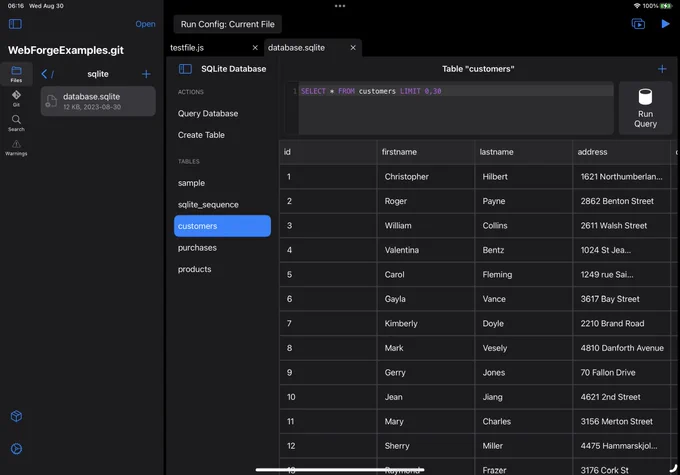Select the cell containing Carol
The height and width of the screenshot is (475, 680).
tap(426, 275)
